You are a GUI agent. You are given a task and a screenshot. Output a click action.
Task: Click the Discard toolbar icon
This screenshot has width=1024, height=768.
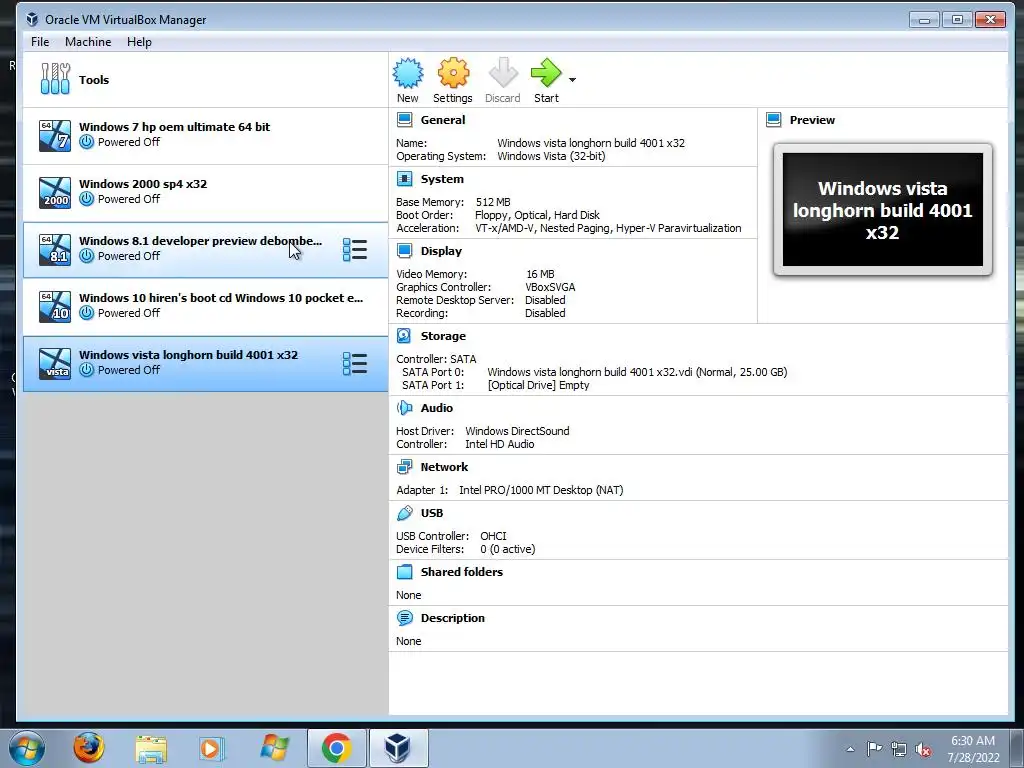click(503, 73)
